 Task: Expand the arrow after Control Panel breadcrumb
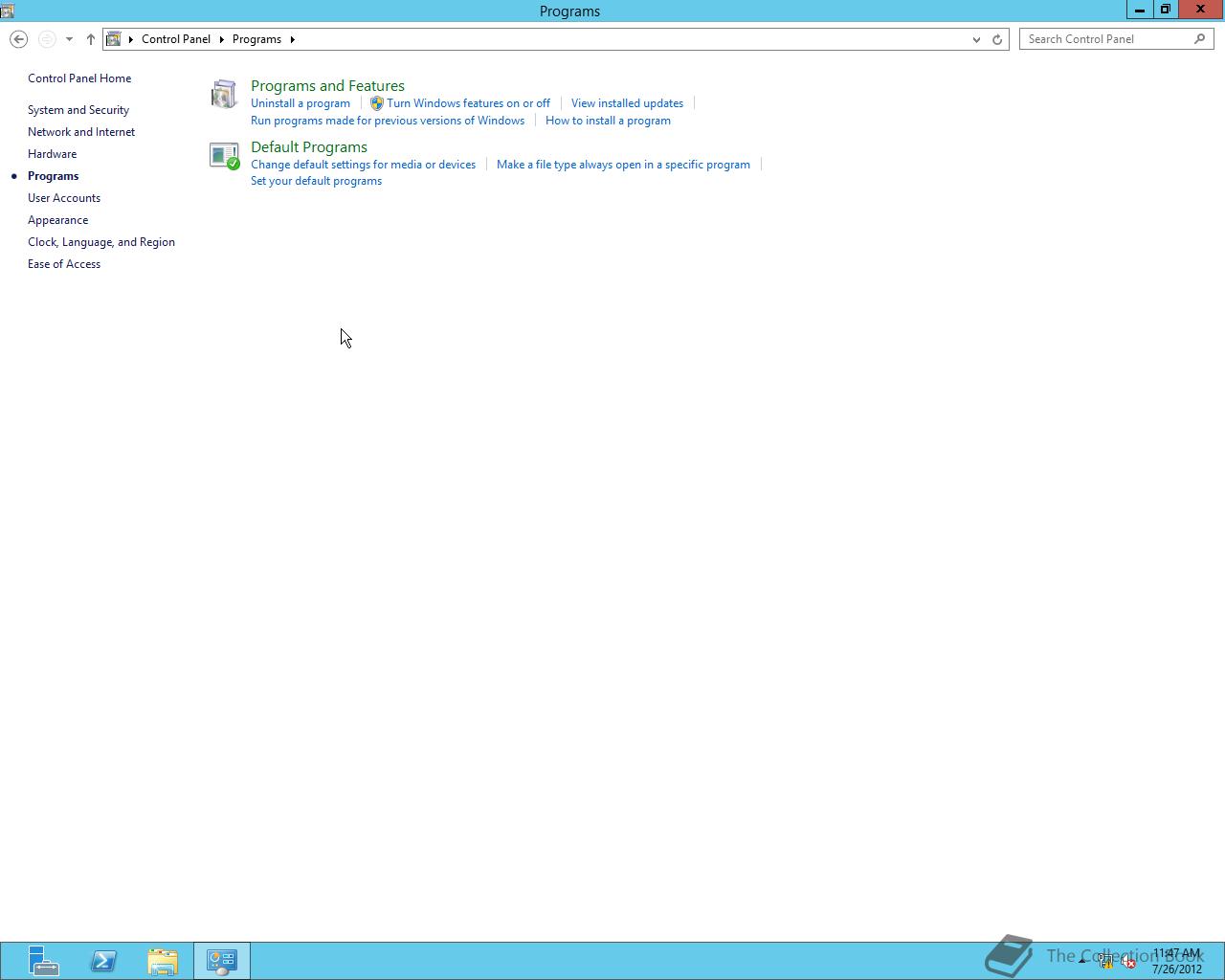[221, 39]
